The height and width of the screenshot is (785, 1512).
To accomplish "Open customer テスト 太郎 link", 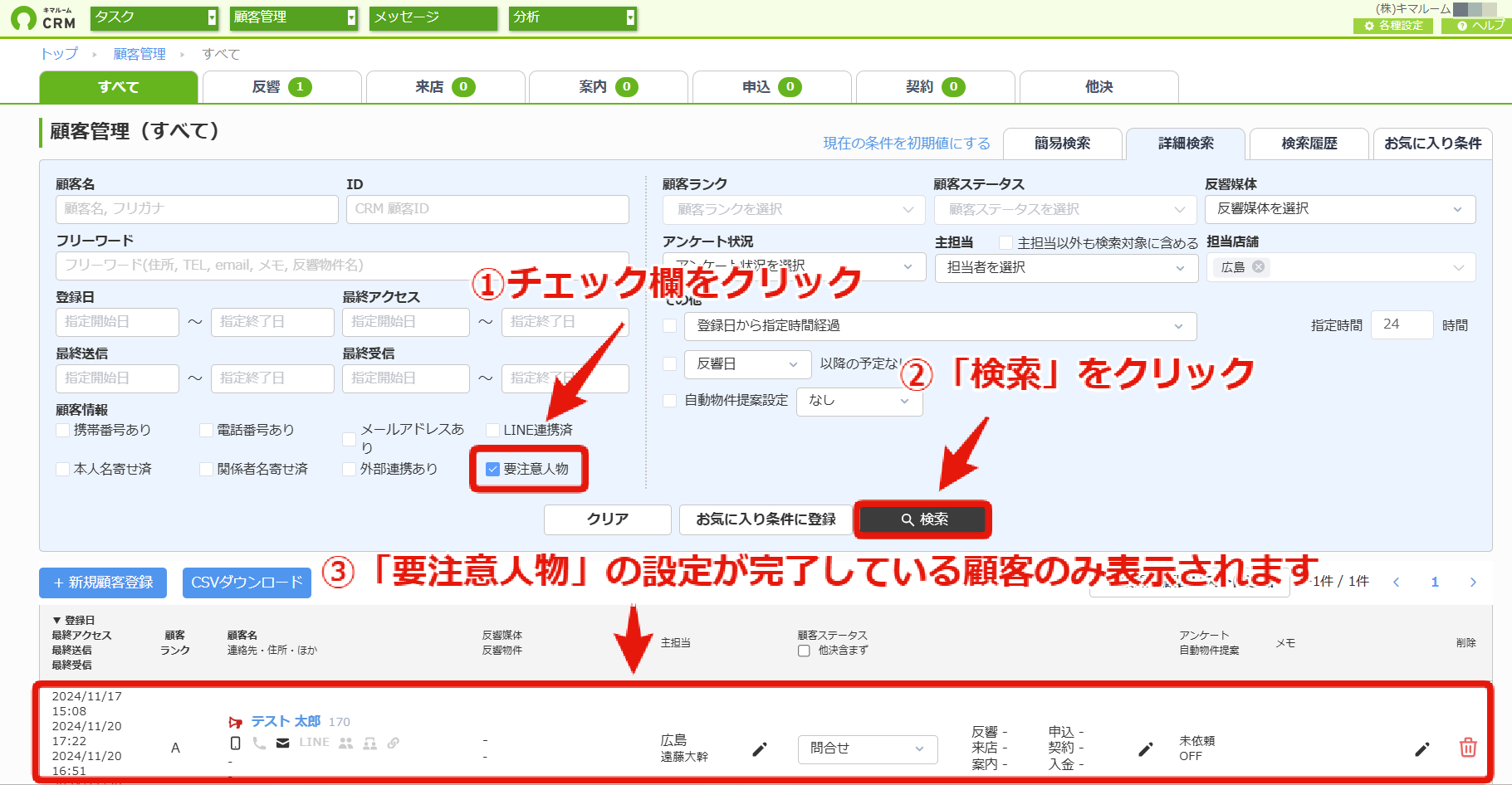I will (286, 722).
